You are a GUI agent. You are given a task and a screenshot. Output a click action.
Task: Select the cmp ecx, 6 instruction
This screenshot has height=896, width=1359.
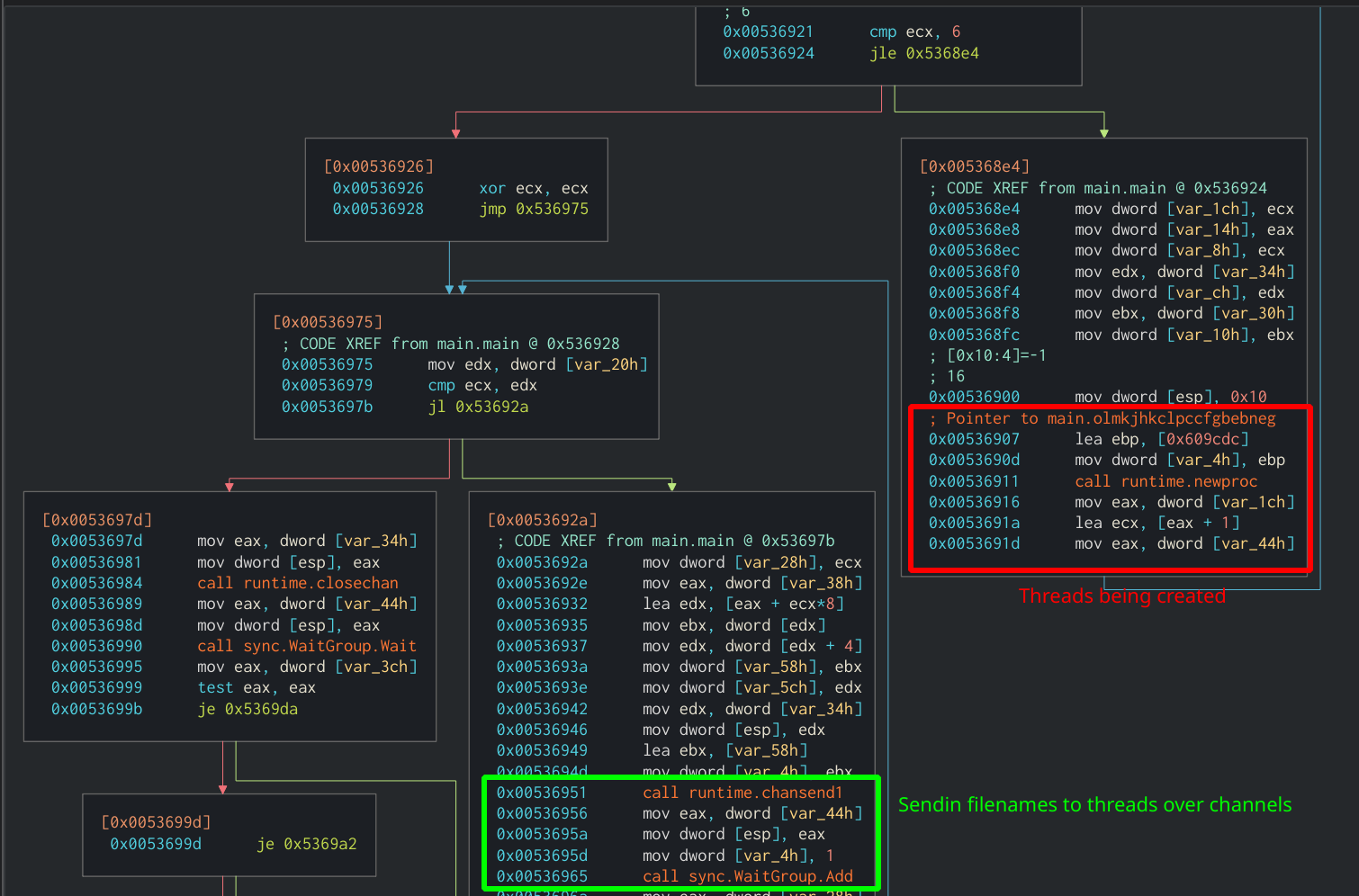(912, 31)
